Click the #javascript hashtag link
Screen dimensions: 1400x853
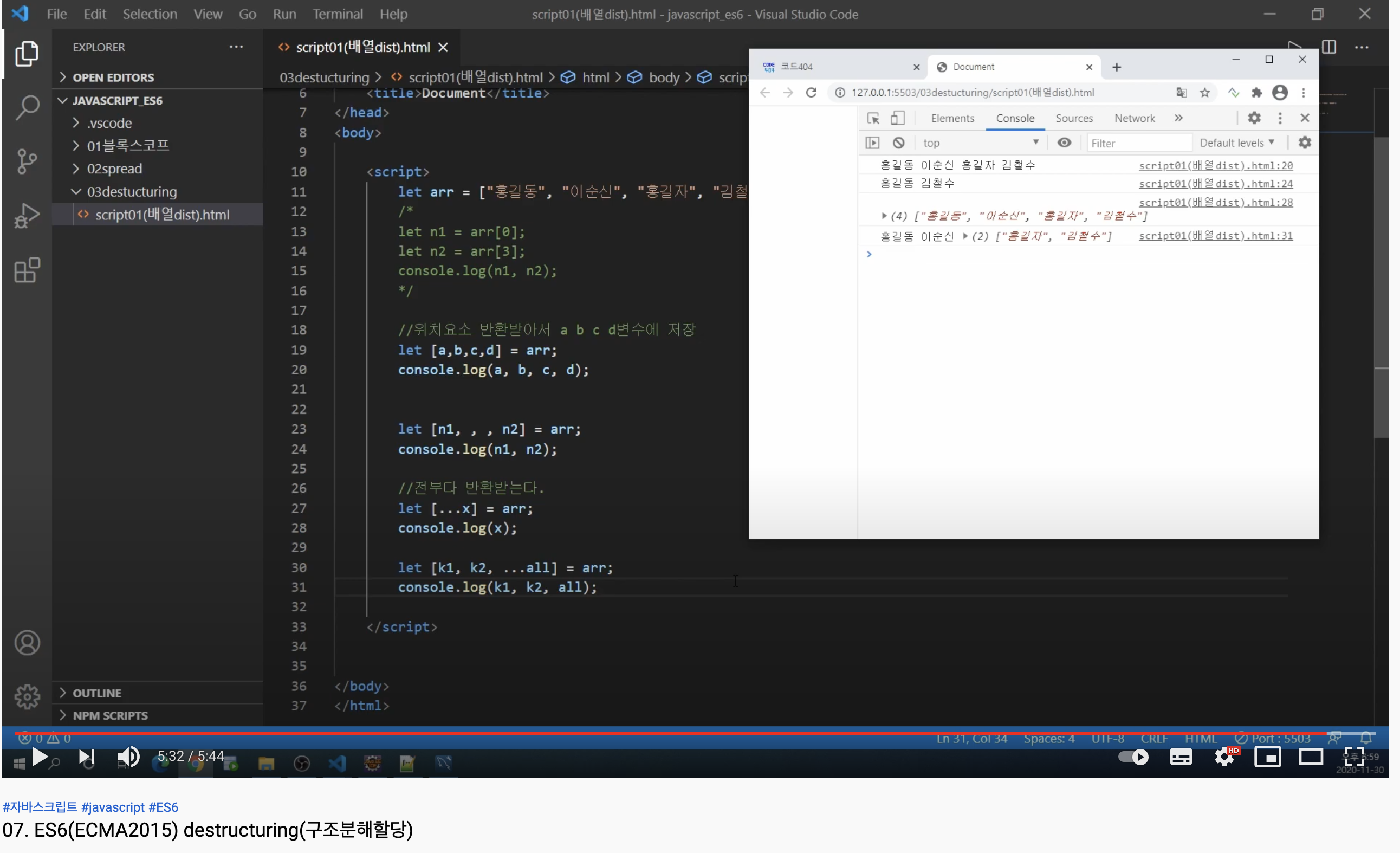coord(113,807)
